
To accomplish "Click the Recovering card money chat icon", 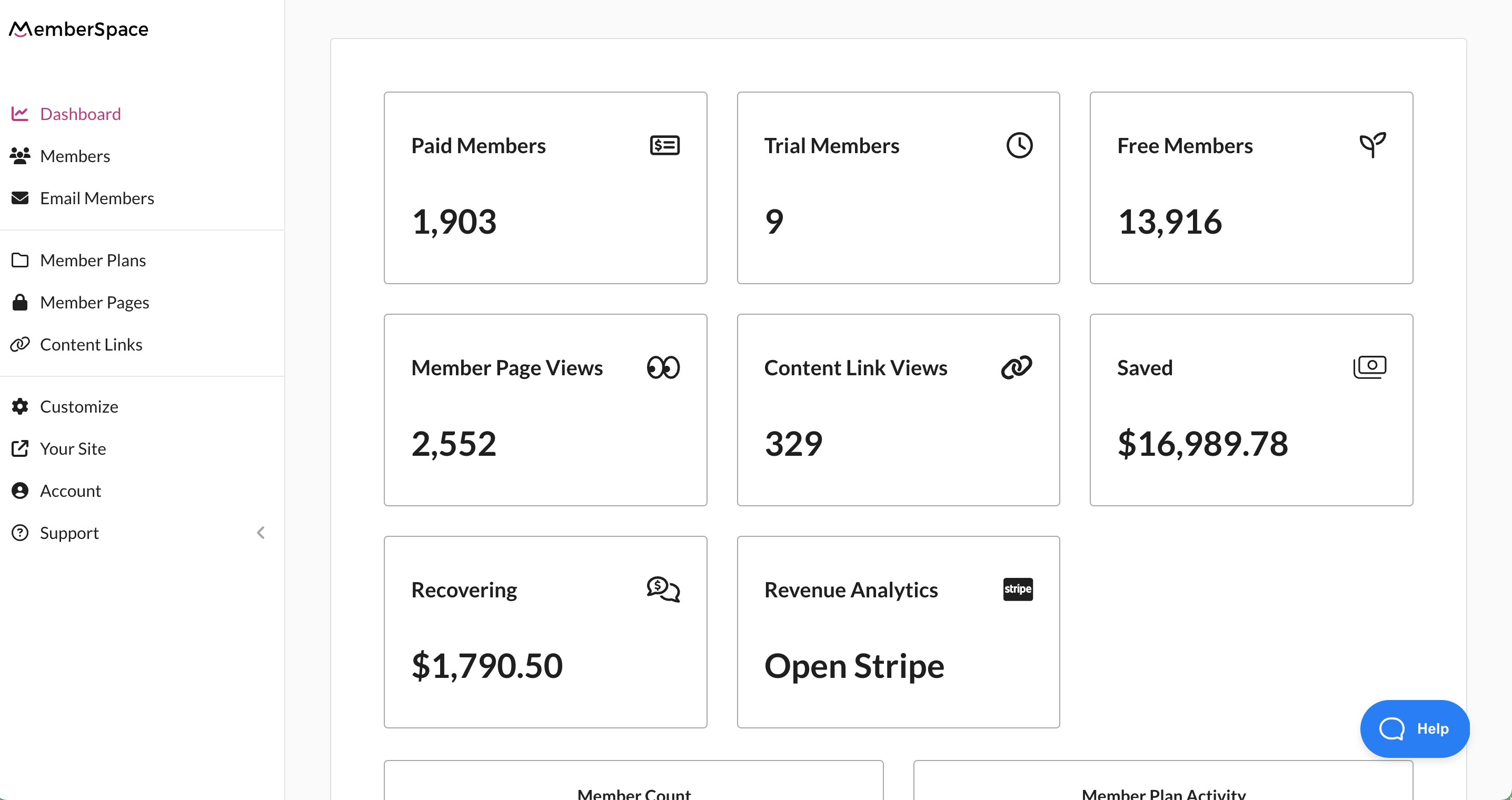I will point(664,589).
